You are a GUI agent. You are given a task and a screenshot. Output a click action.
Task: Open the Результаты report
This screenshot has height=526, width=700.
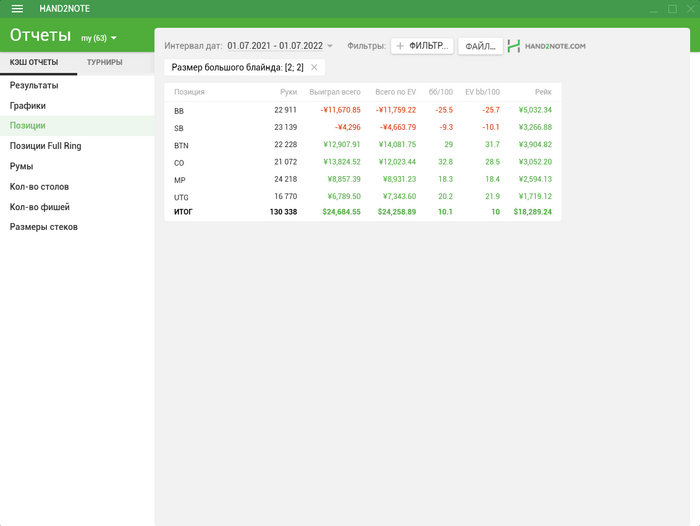pyautogui.click(x=77, y=85)
